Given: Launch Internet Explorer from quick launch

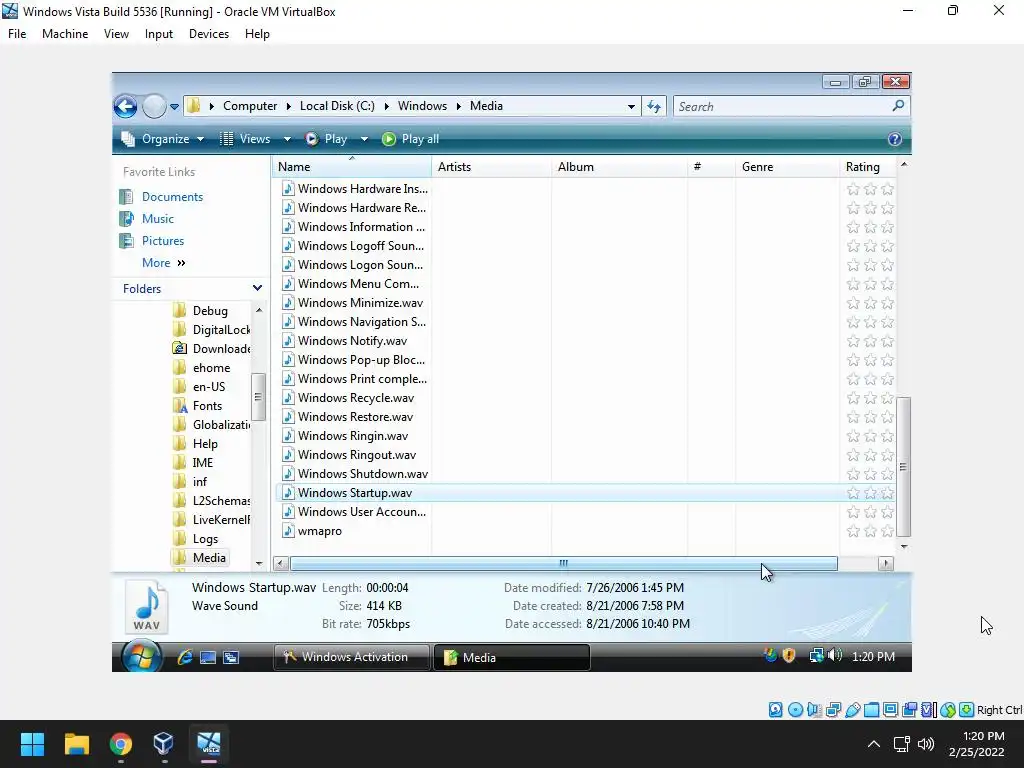Looking at the screenshot, I should (x=185, y=657).
